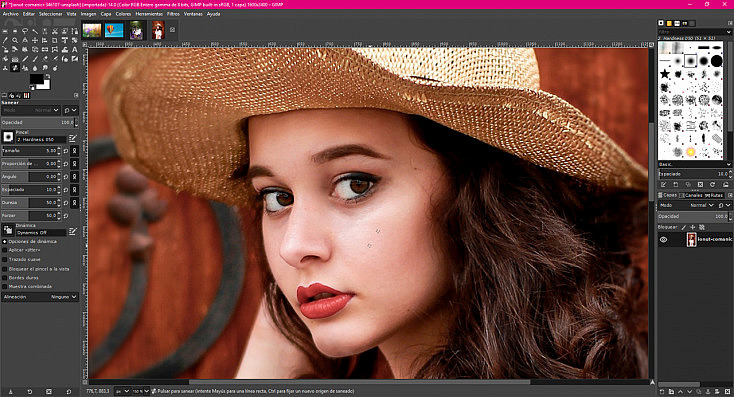Select the Eraser tool

[45, 59]
